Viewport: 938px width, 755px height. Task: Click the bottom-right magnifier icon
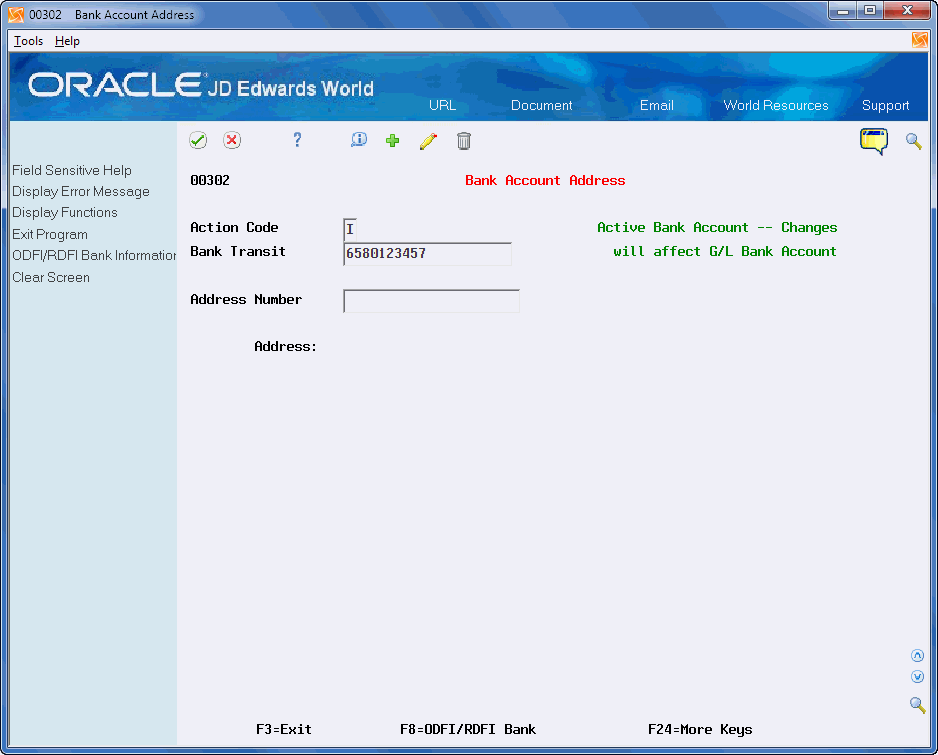pos(917,704)
